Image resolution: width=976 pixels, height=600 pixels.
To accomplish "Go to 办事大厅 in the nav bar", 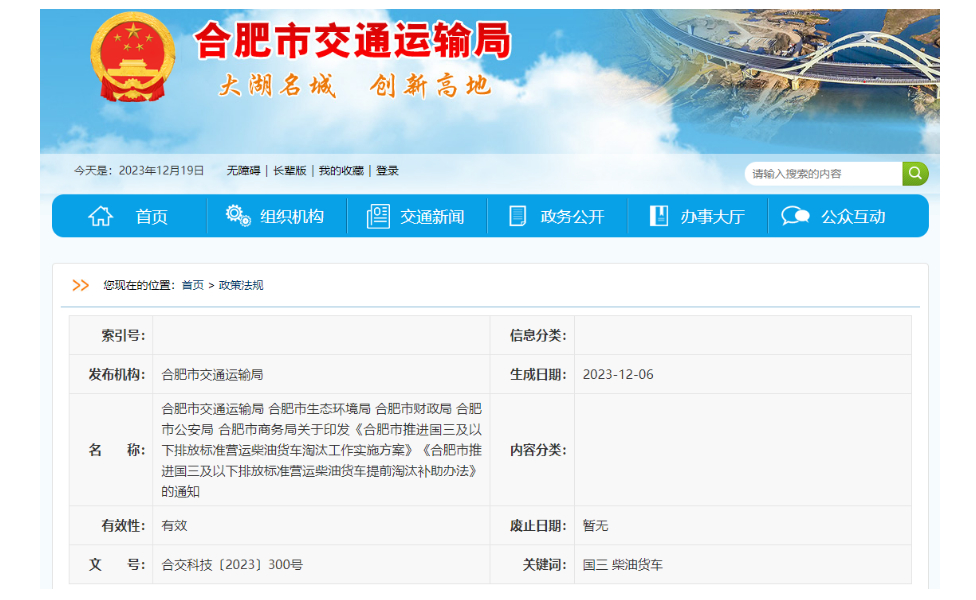I will [x=712, y=217].
